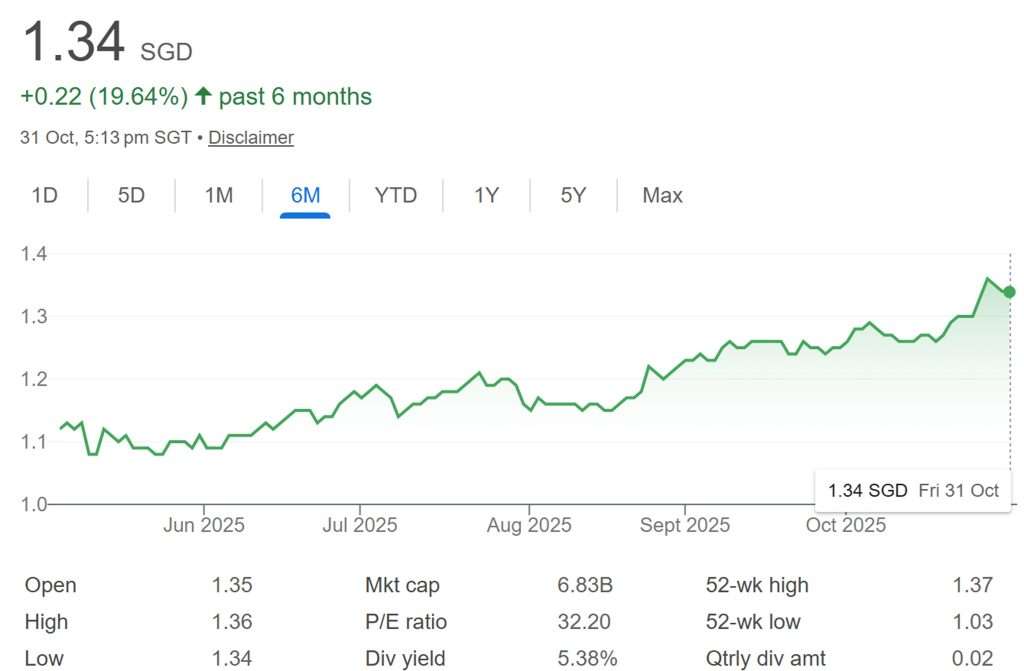The image size is (1024, 671).
Task: Show the Max history chart
Action: (661, 195)
